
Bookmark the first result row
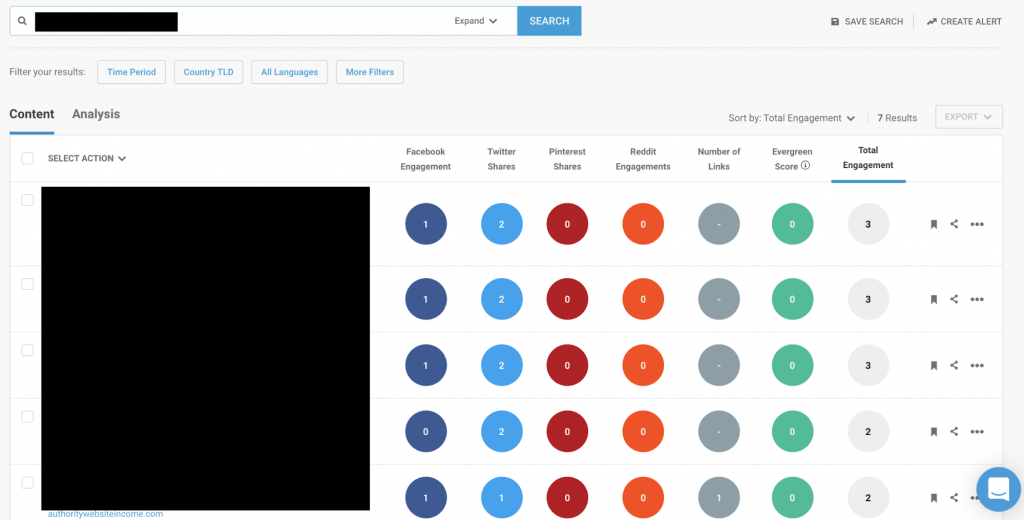click(x=934, y=224)
